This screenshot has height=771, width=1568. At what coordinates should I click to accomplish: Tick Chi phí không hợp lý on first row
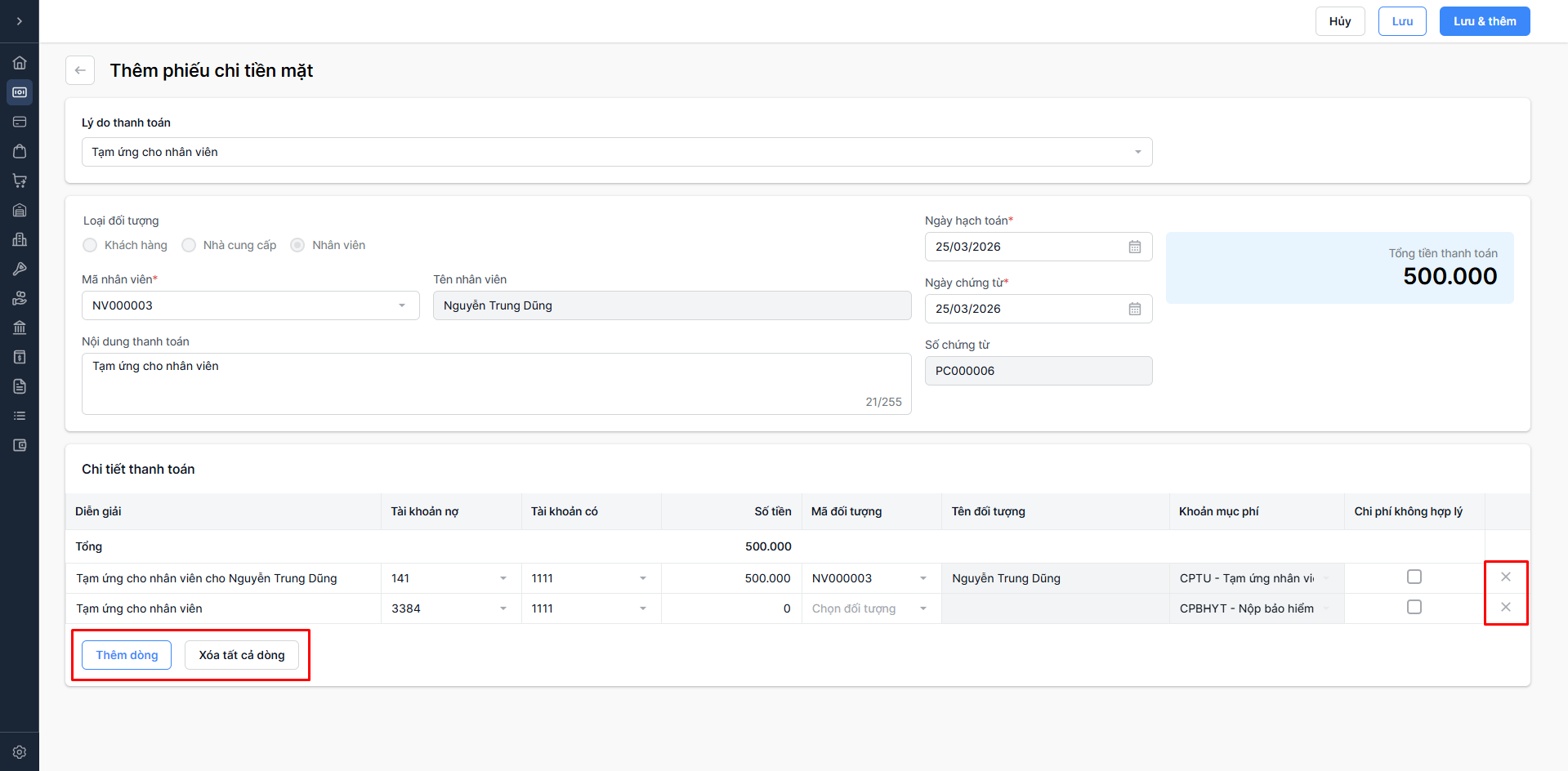(1414, 577)
